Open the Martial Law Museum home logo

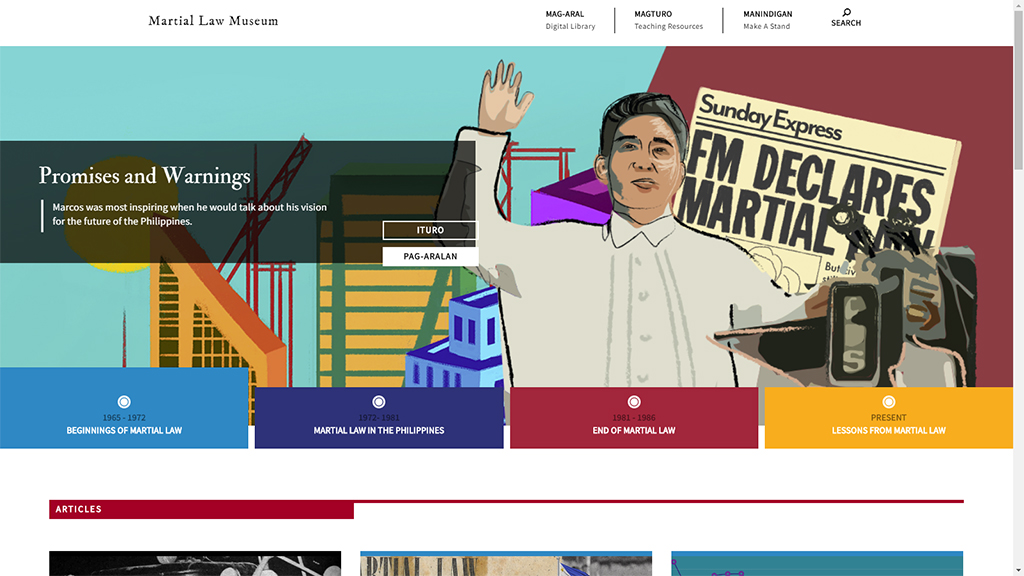(x=214, y=21)
